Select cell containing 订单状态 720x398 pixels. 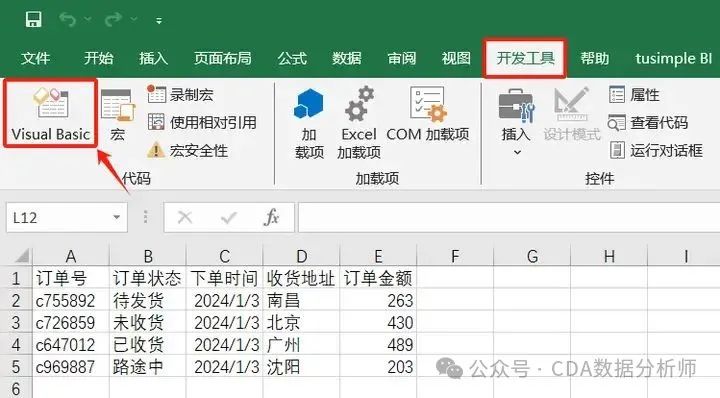148,278
